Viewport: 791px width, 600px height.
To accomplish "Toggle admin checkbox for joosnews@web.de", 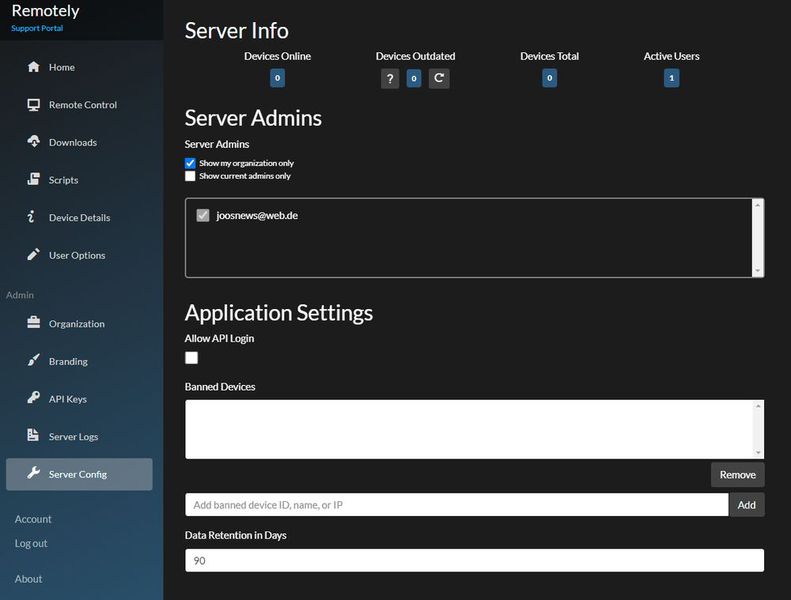I will [x=203, y=215].
